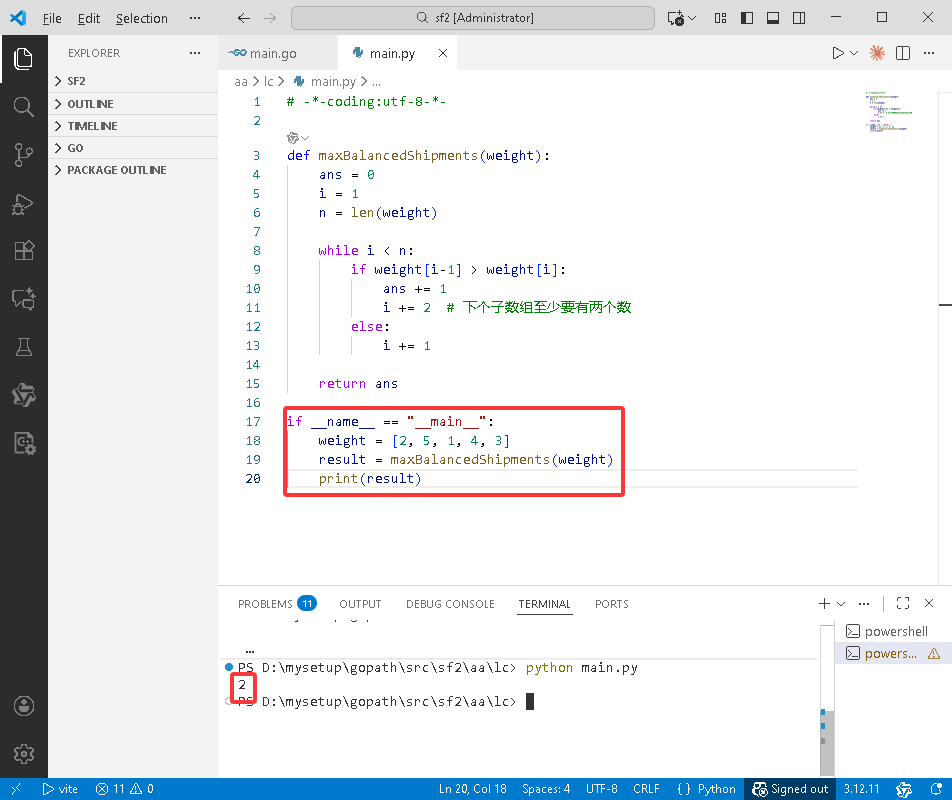Toggle Secondary Side Bar visibility
Image resolution: width=952 pixels, height=800 pixels.
click(x=799, y=18)
